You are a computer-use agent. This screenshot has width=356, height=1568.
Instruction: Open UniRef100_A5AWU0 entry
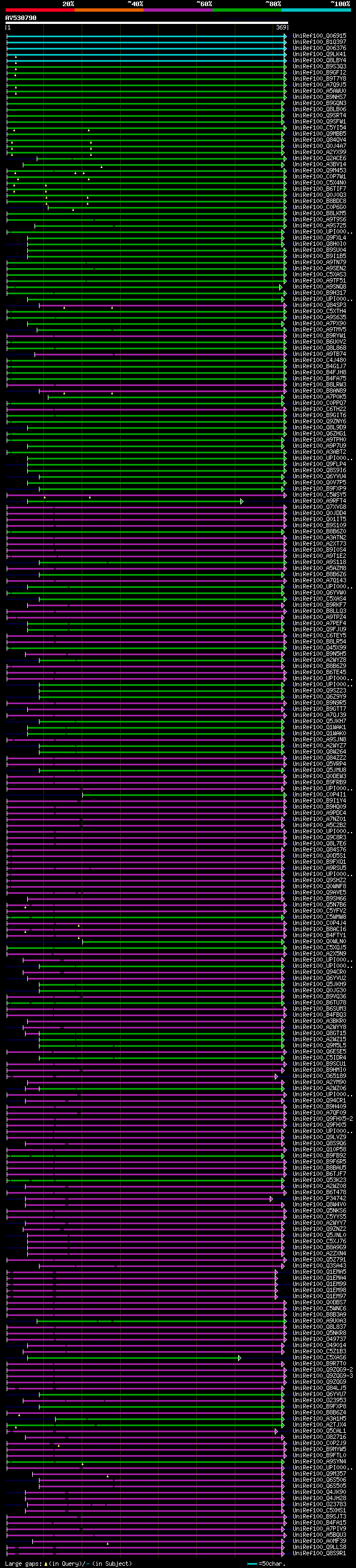click(319, 91)
